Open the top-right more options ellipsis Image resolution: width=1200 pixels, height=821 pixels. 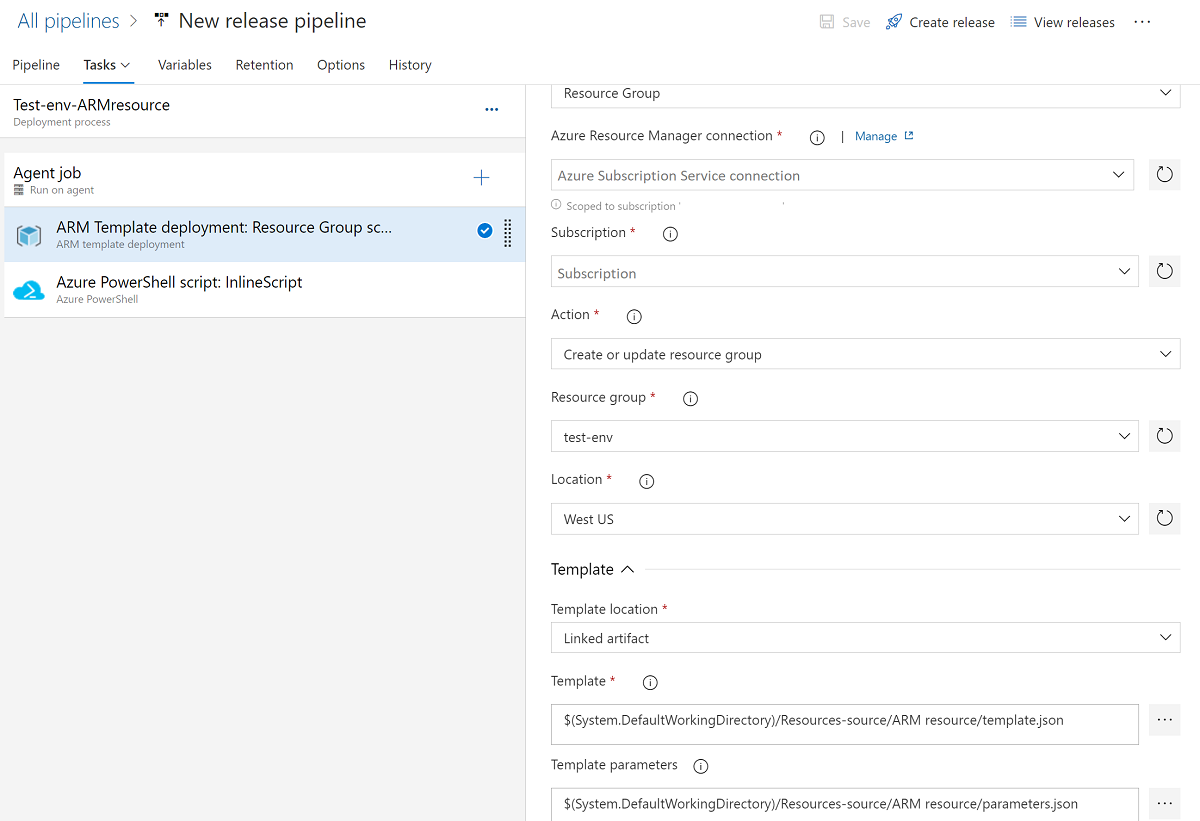coord(1142,22)
